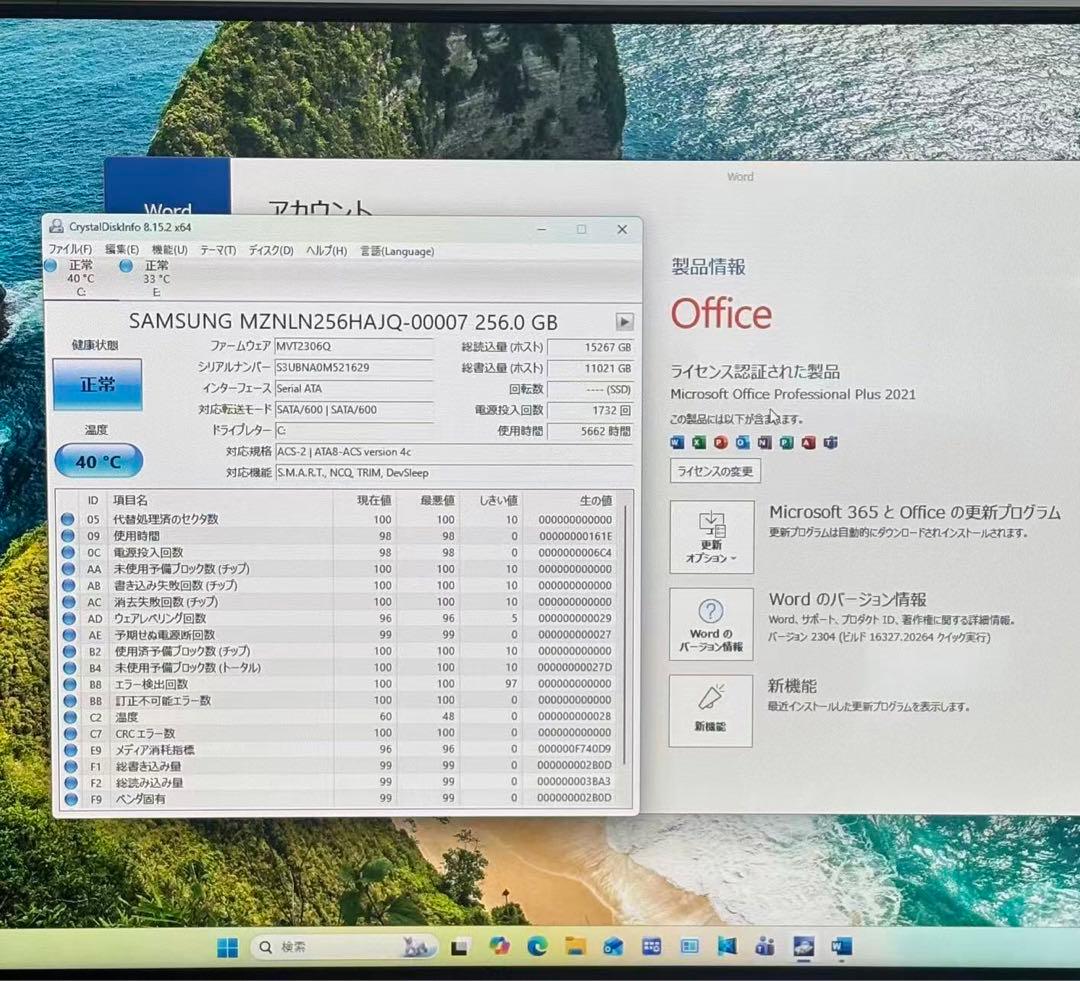The width and height of the screenshot is (1080, 981).
Task: Open the 機能(U) menu
Action: point(169,249)
